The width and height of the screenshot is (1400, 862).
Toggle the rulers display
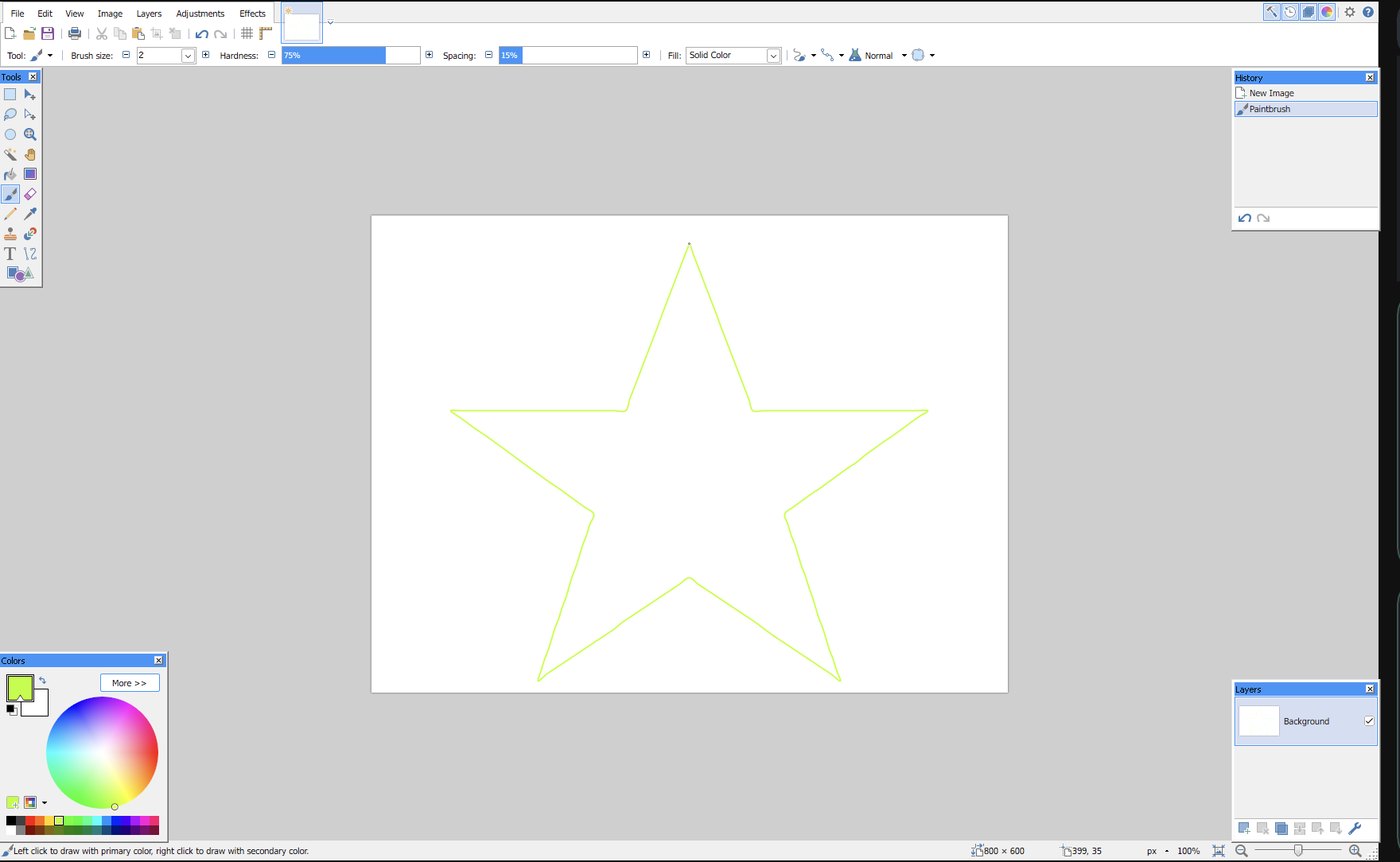point(266,34)
